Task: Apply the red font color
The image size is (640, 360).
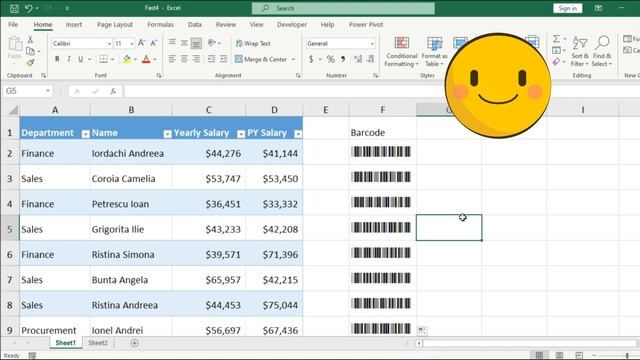Action: pos(146,59)
